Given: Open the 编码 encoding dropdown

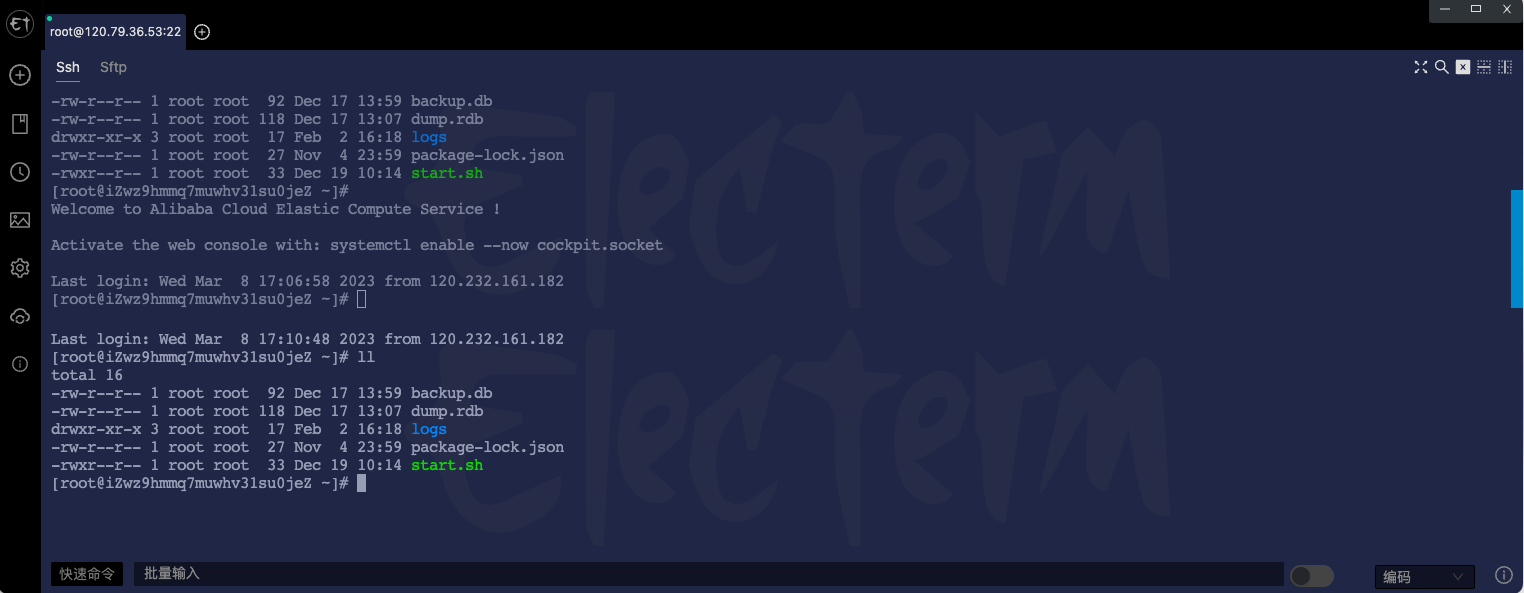Looking at the screenshot, I should tap(1424, 576).
